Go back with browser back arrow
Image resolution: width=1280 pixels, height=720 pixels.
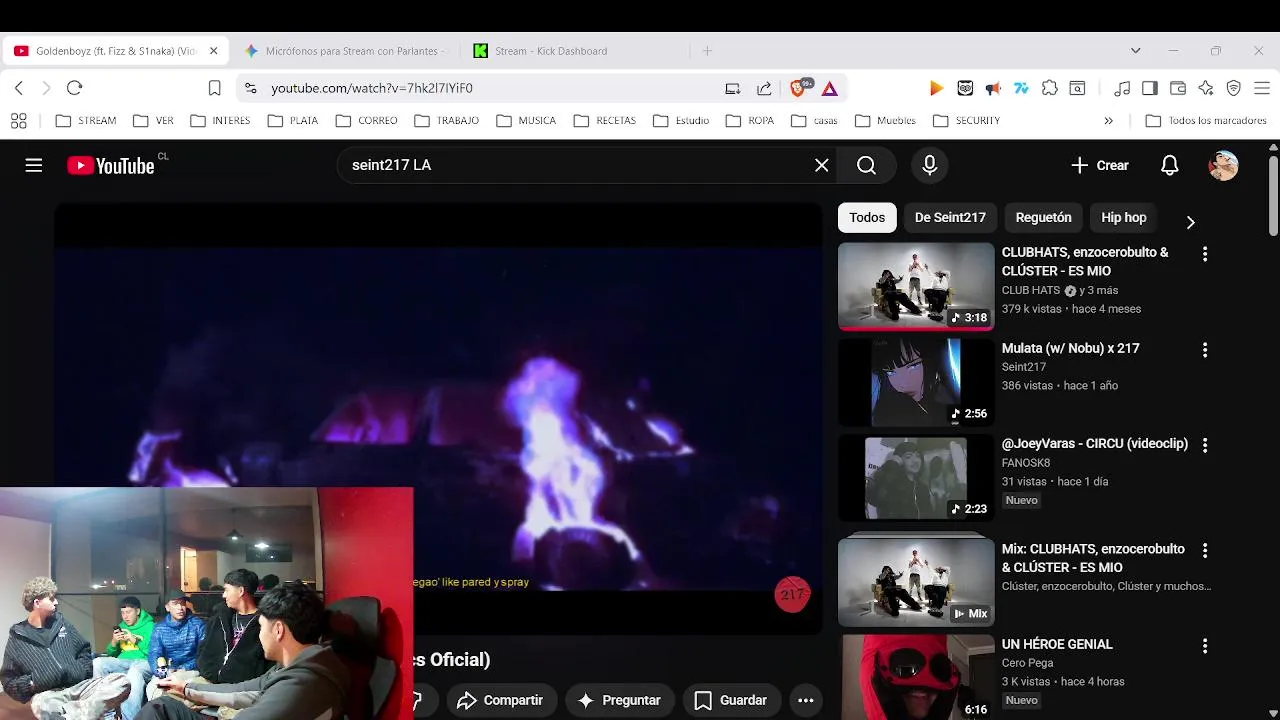click(x=19, y=88)
